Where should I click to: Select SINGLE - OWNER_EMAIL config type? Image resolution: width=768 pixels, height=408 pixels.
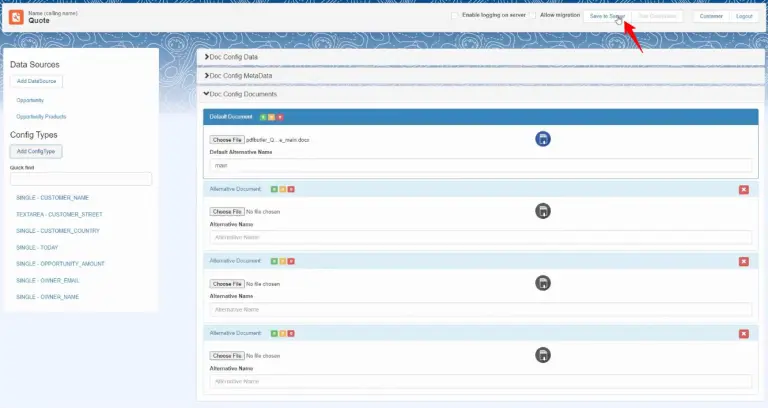click(48, 281)
